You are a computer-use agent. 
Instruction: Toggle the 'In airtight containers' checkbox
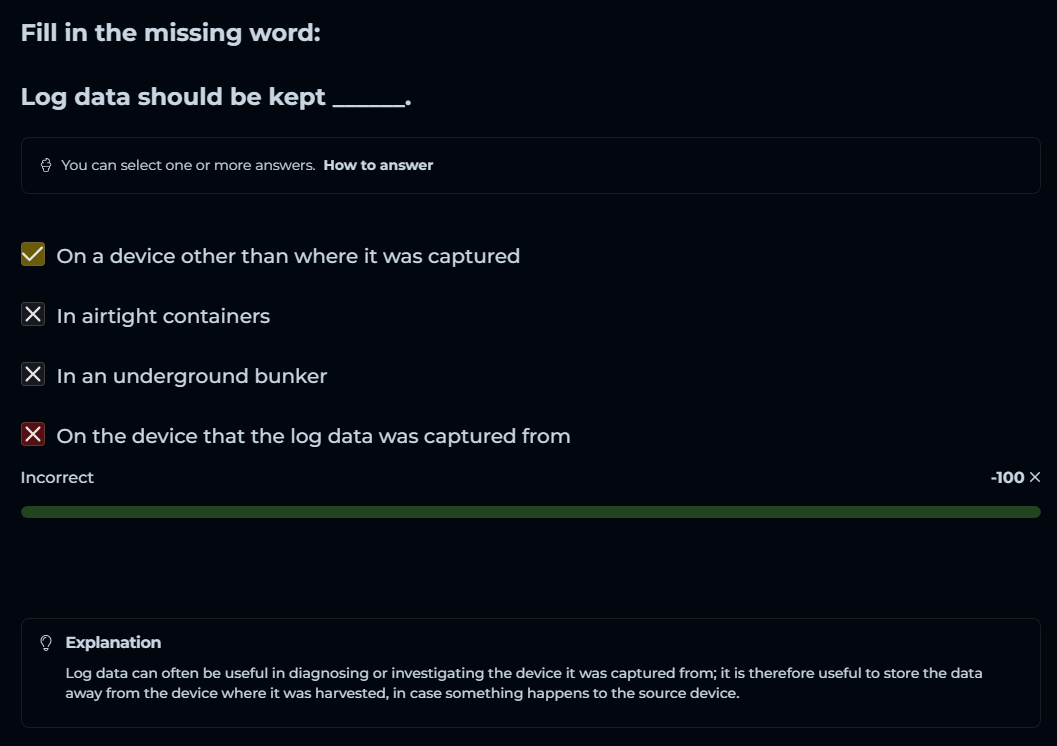pos(33,315)
